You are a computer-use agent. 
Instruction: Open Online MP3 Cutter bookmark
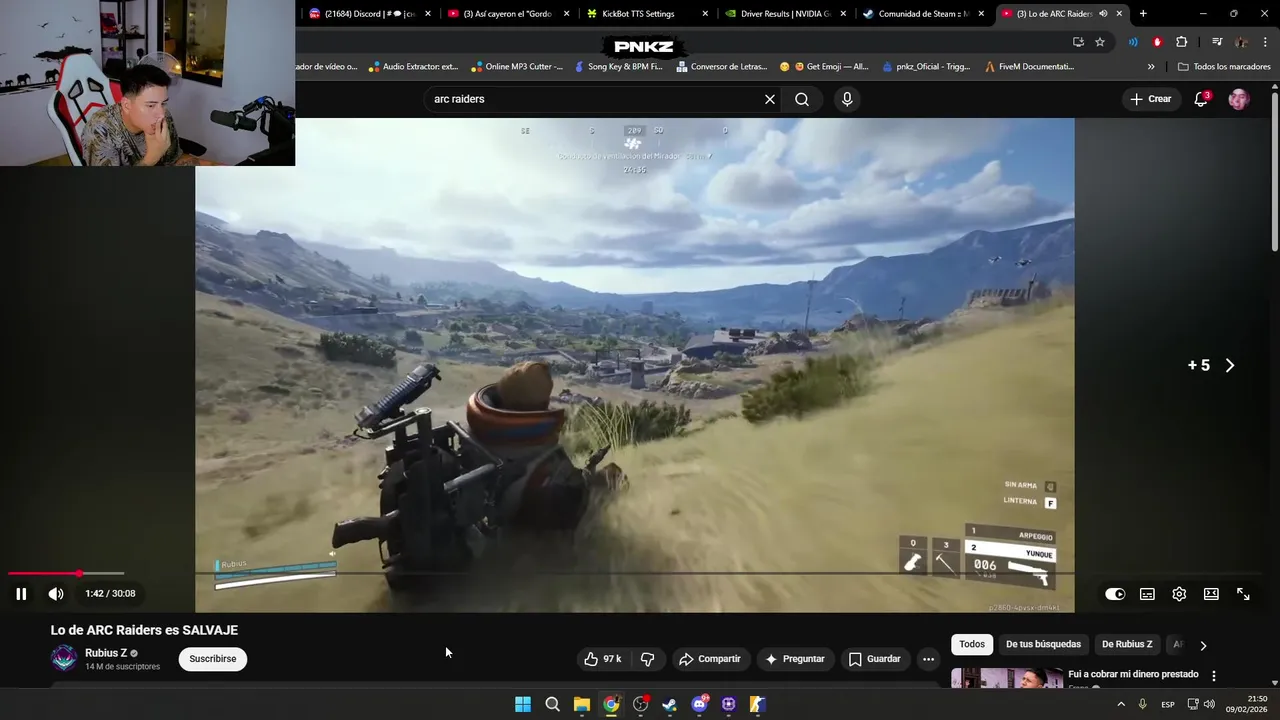click(x=516, y=67)
